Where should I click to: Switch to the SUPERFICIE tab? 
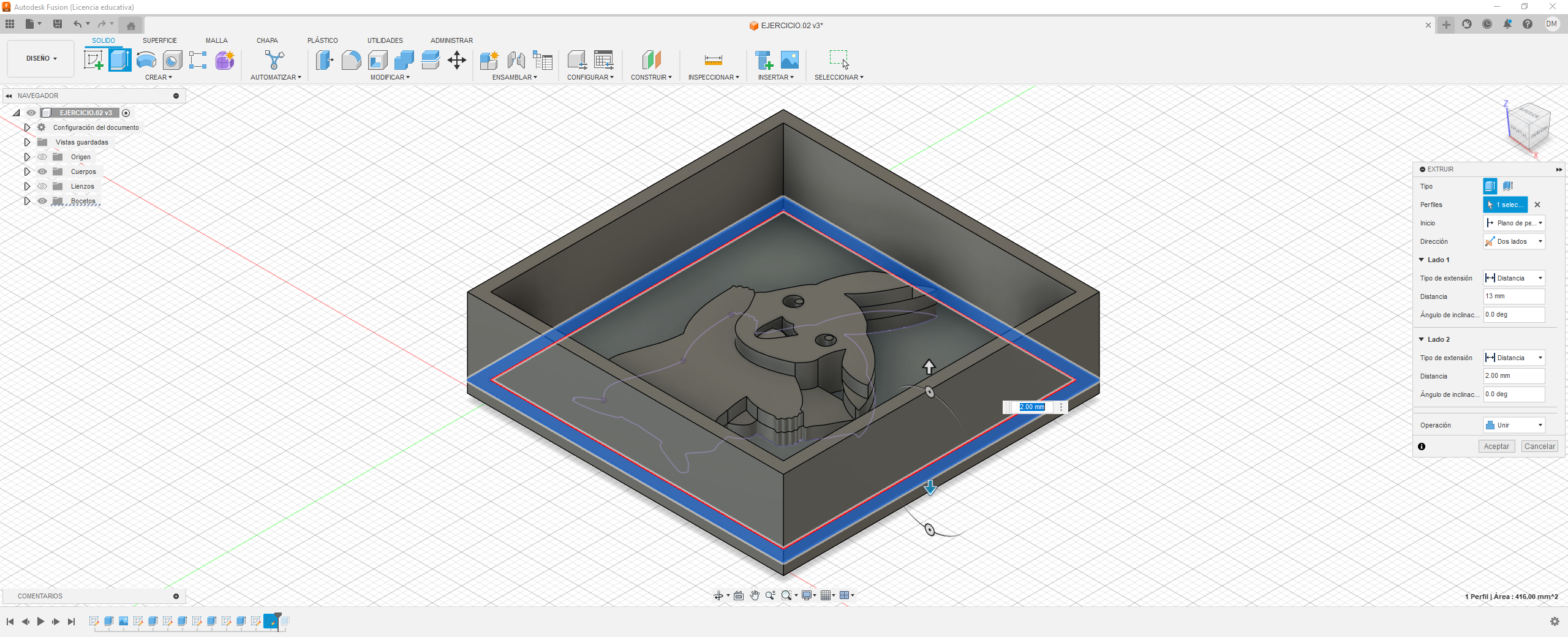click(160, 40)
